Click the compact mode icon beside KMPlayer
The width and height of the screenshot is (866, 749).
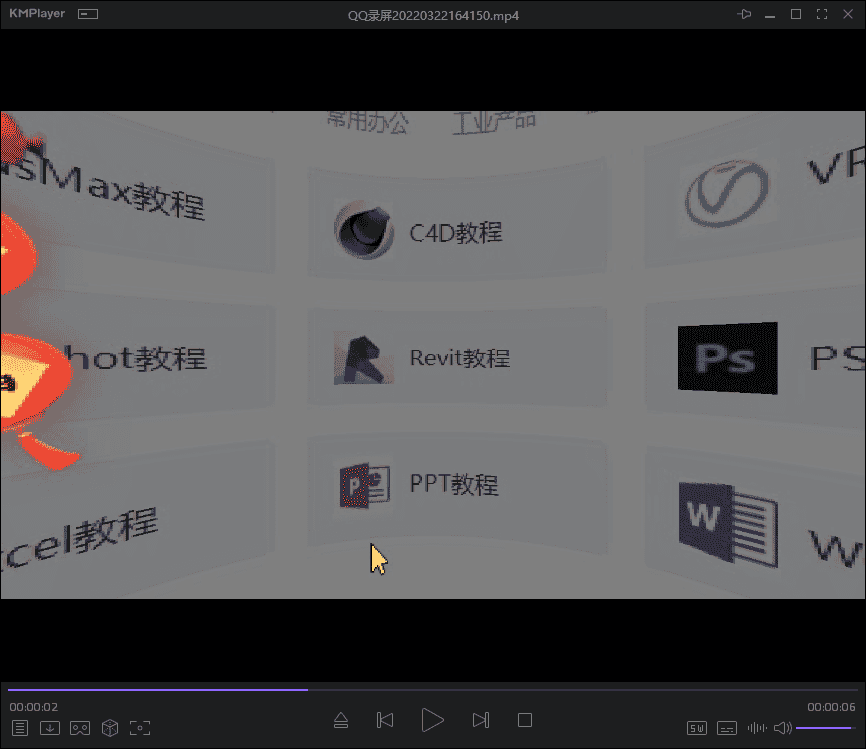click(89, 15)
